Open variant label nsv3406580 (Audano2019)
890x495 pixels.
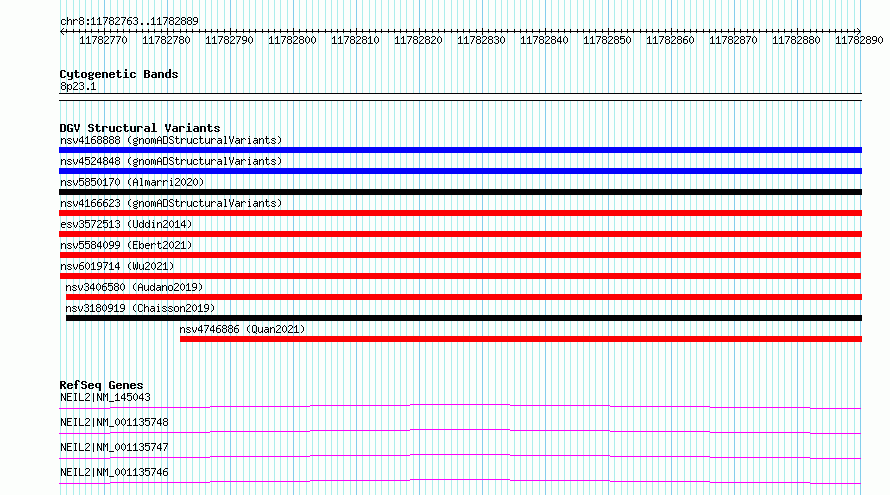point(134,287)
